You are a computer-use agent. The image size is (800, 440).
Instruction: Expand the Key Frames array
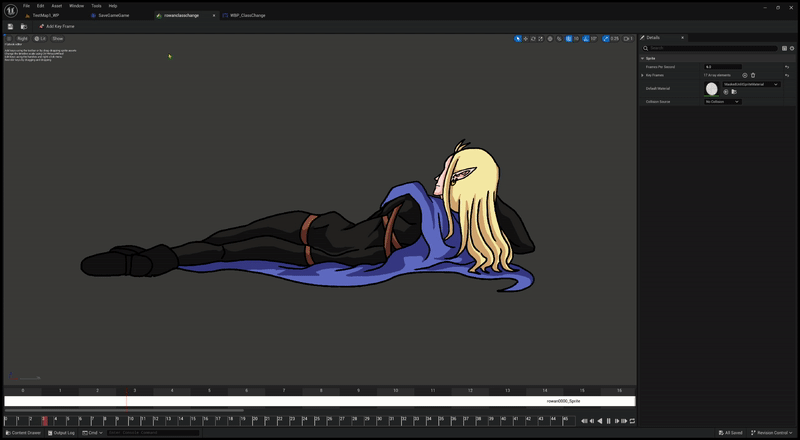[x=642, y=75]
